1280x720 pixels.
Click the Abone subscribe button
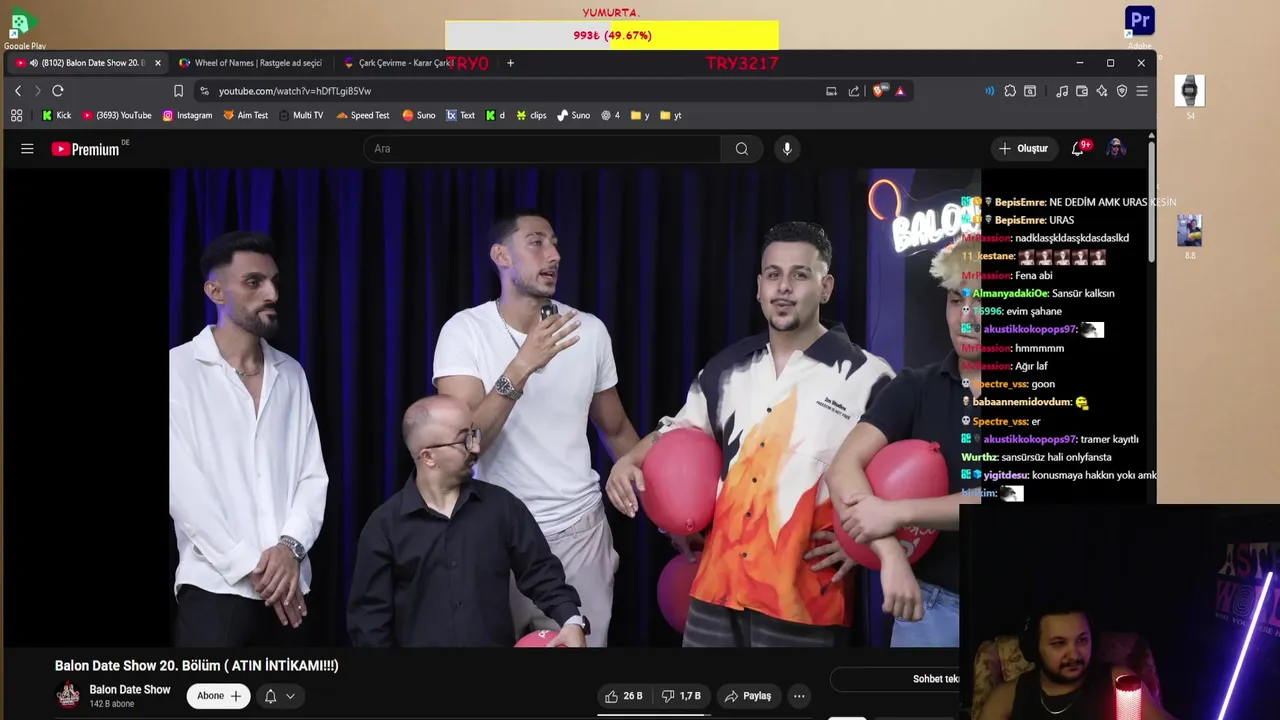point(219,696)
